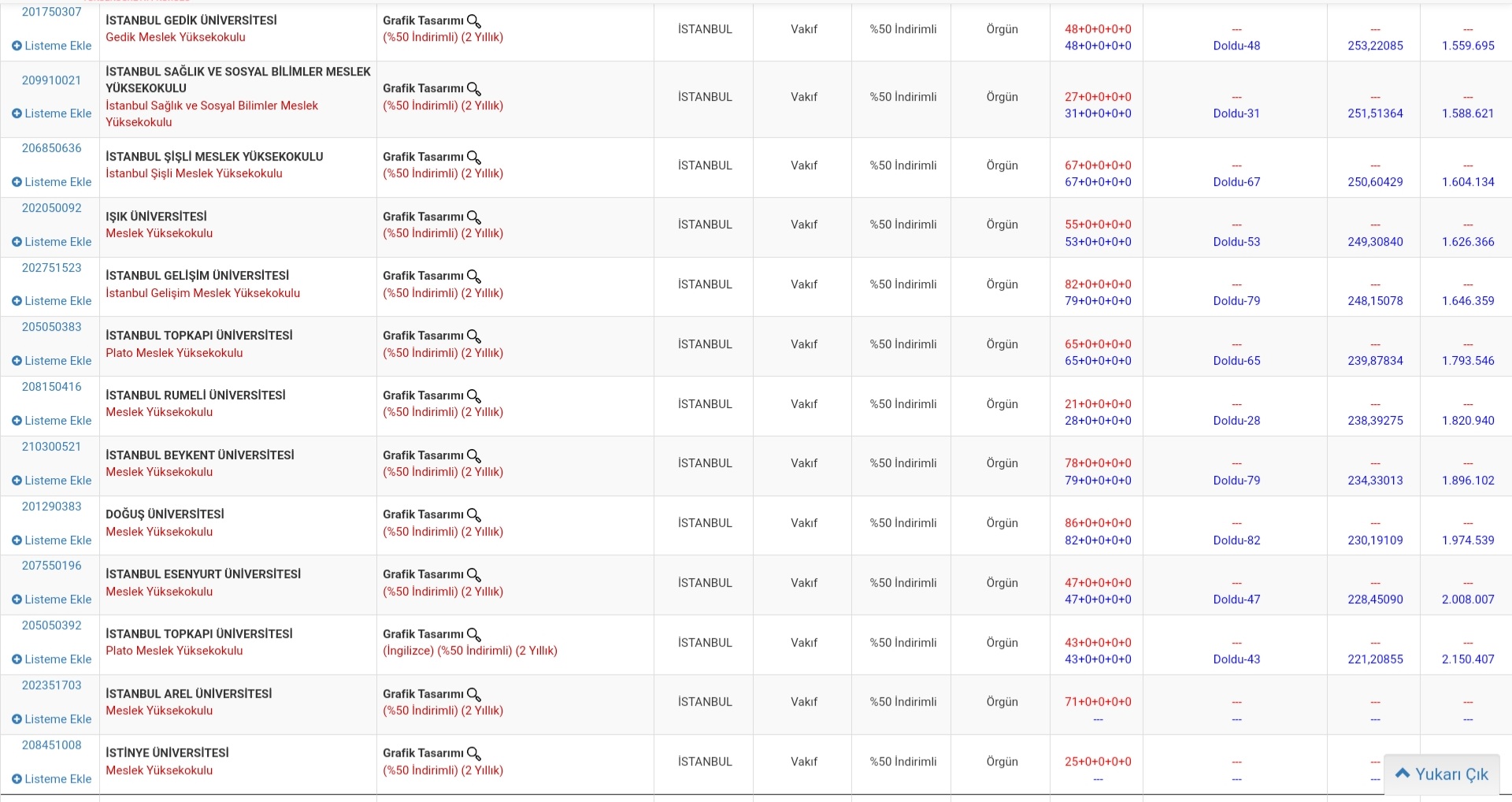
Task: Click plus icon for program 207550196
Action: 17,600
